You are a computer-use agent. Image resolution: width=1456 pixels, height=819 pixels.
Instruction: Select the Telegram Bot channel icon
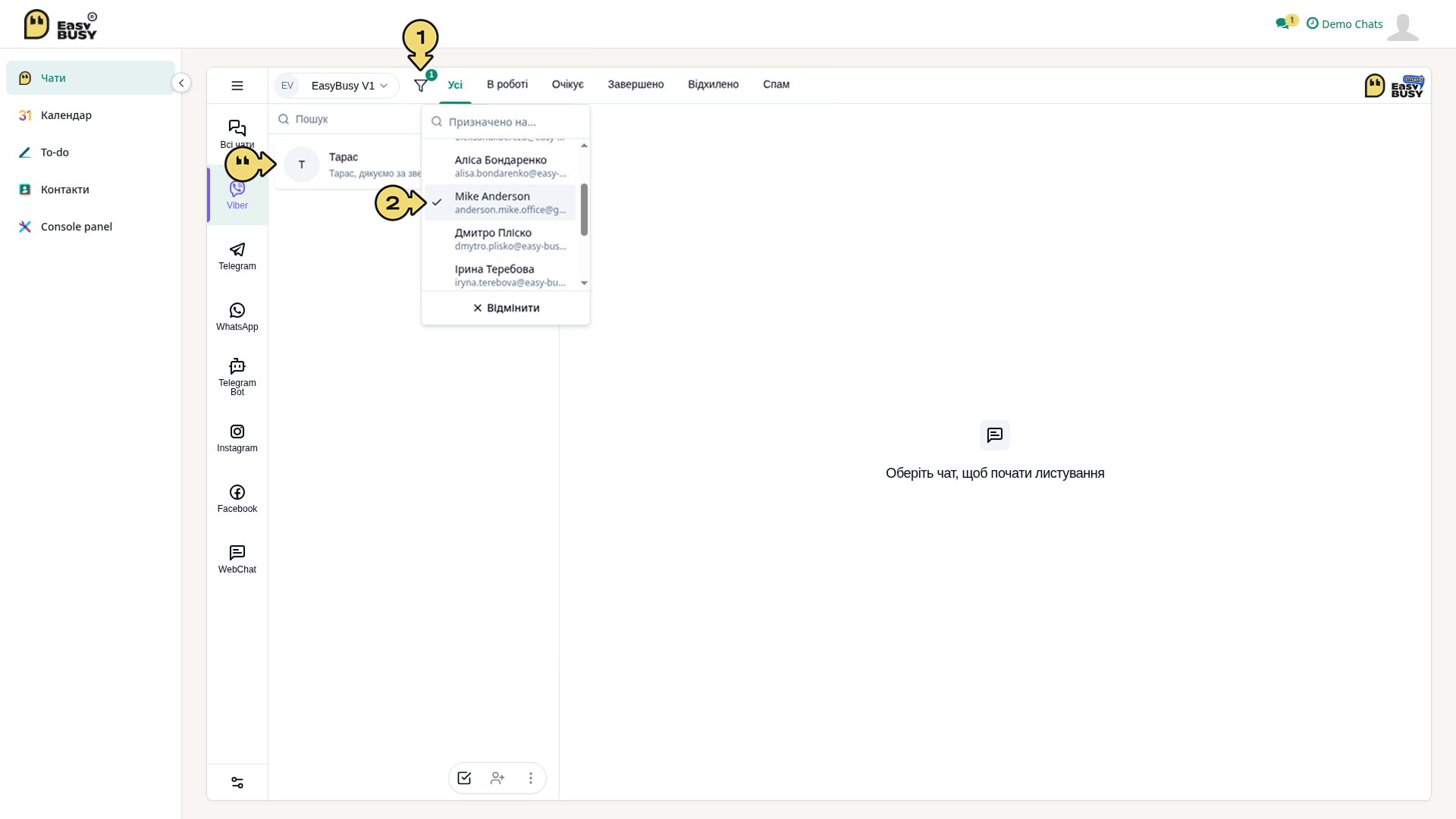point(237,377)
